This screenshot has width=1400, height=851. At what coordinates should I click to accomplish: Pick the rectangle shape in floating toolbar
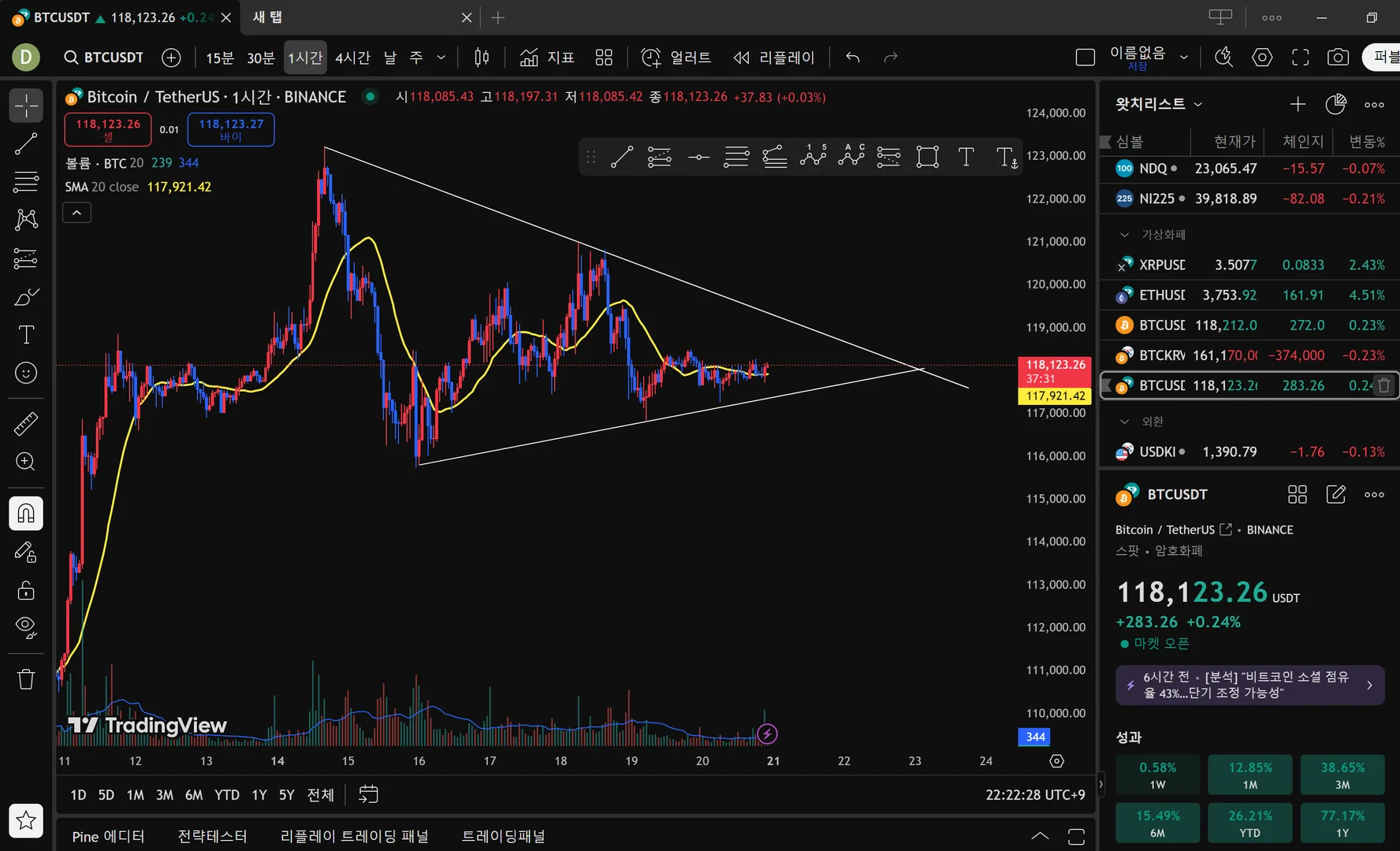928,157
